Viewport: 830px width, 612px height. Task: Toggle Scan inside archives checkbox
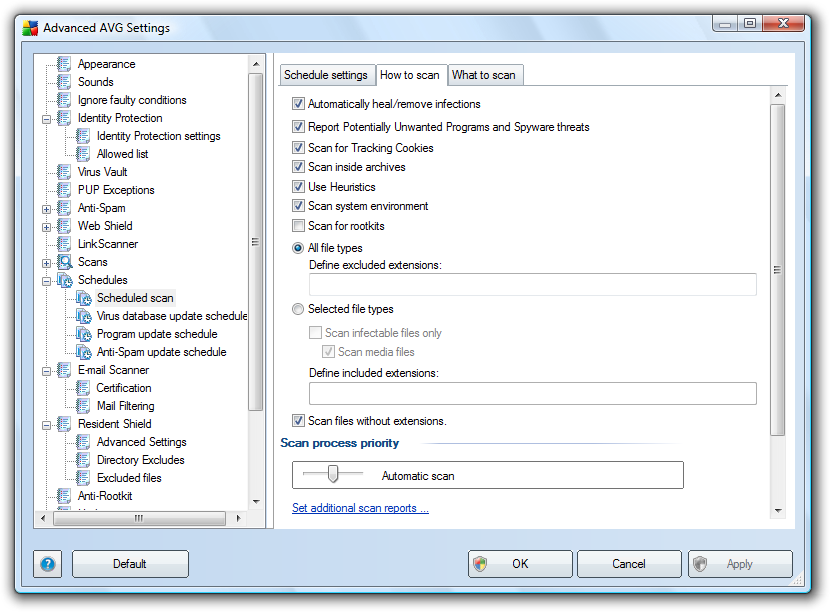[x=299, y=167]
